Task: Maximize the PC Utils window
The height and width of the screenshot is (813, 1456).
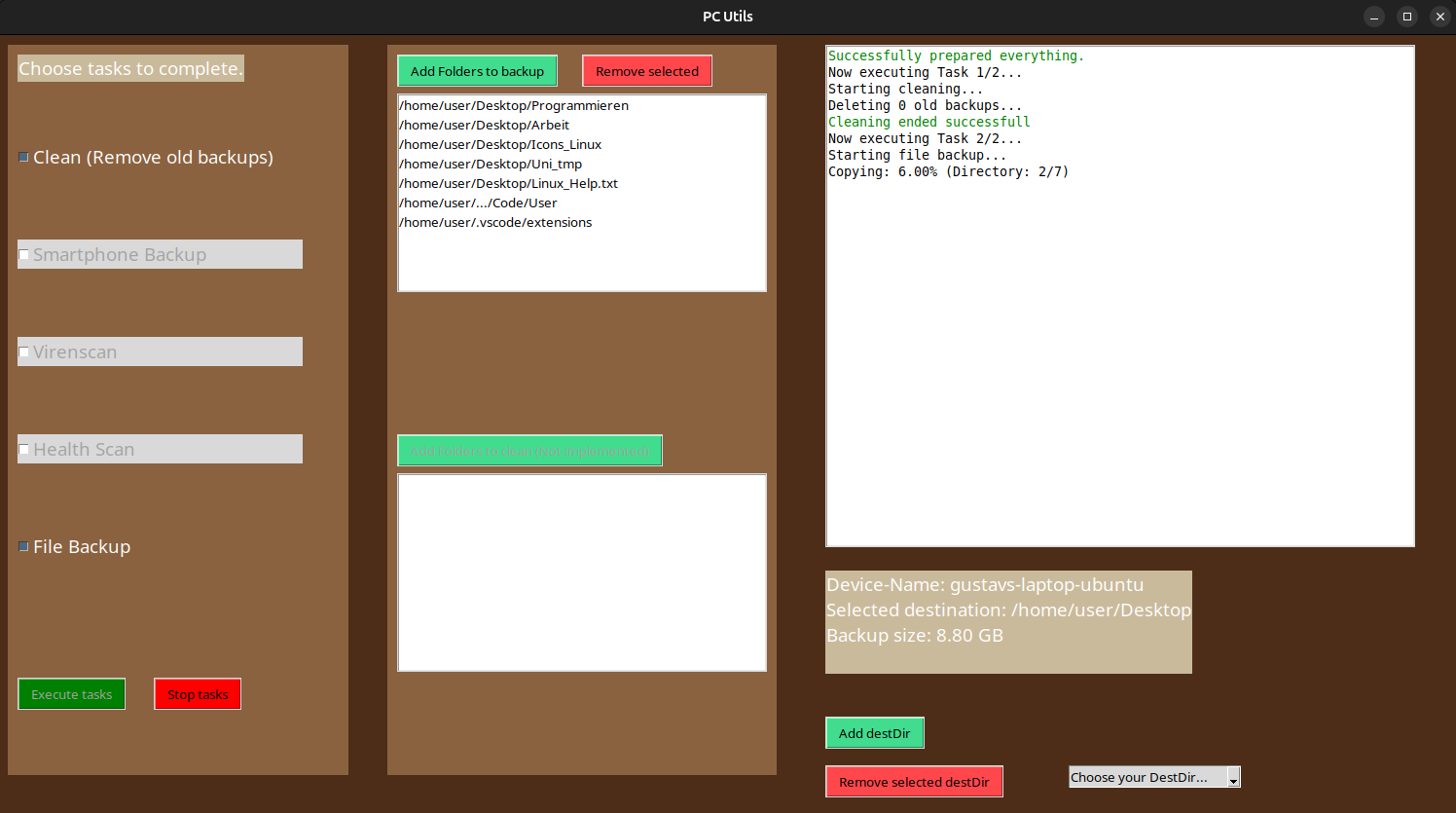Action: click(1406, 17)
